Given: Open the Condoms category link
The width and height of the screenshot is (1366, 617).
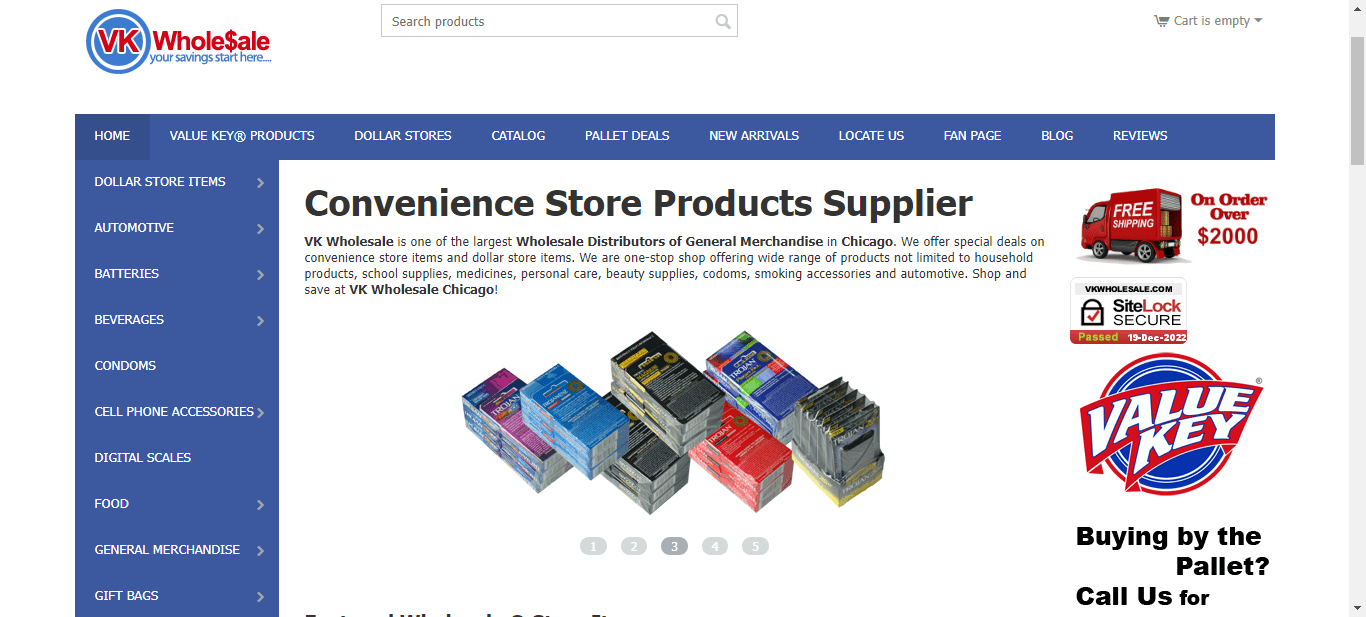Looking at the screenshot, I should [125, 366].
